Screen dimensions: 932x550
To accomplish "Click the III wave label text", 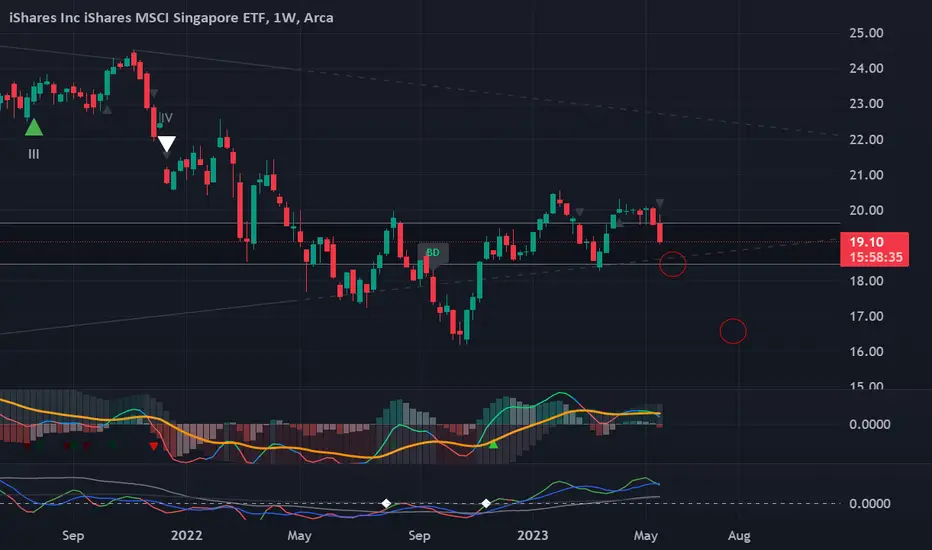I will tap(34, 155).
